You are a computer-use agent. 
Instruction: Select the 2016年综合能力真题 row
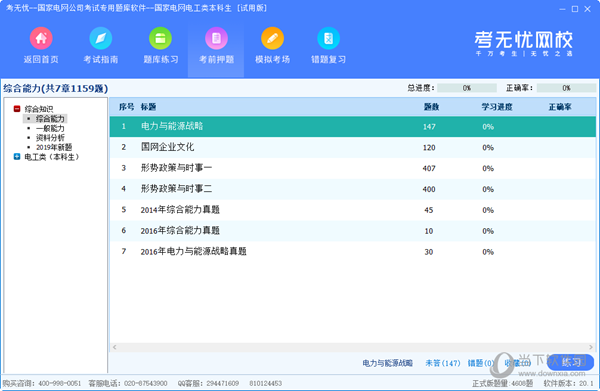point(352,231)
